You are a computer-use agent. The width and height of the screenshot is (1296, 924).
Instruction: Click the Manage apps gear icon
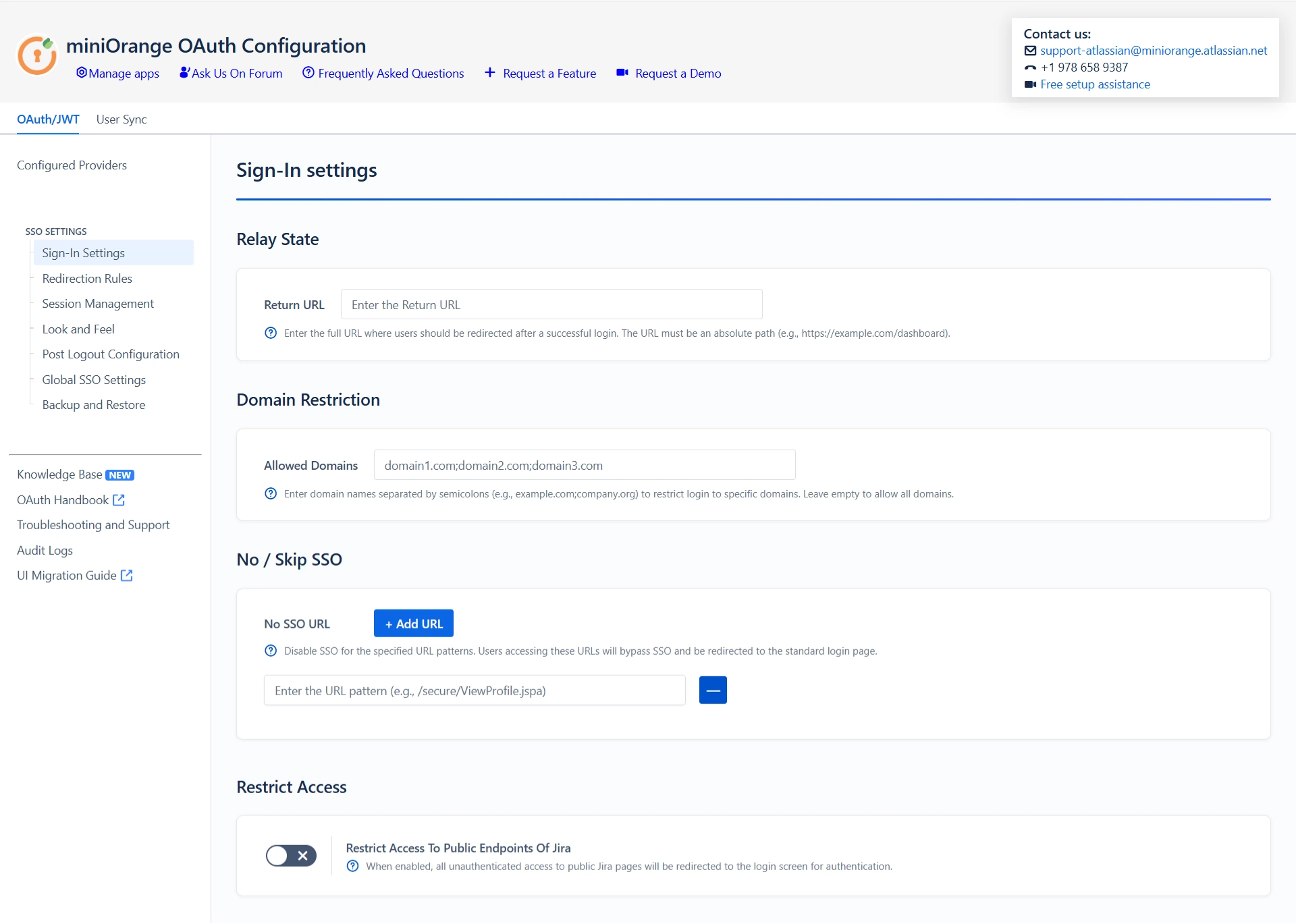tap(82, 73)
